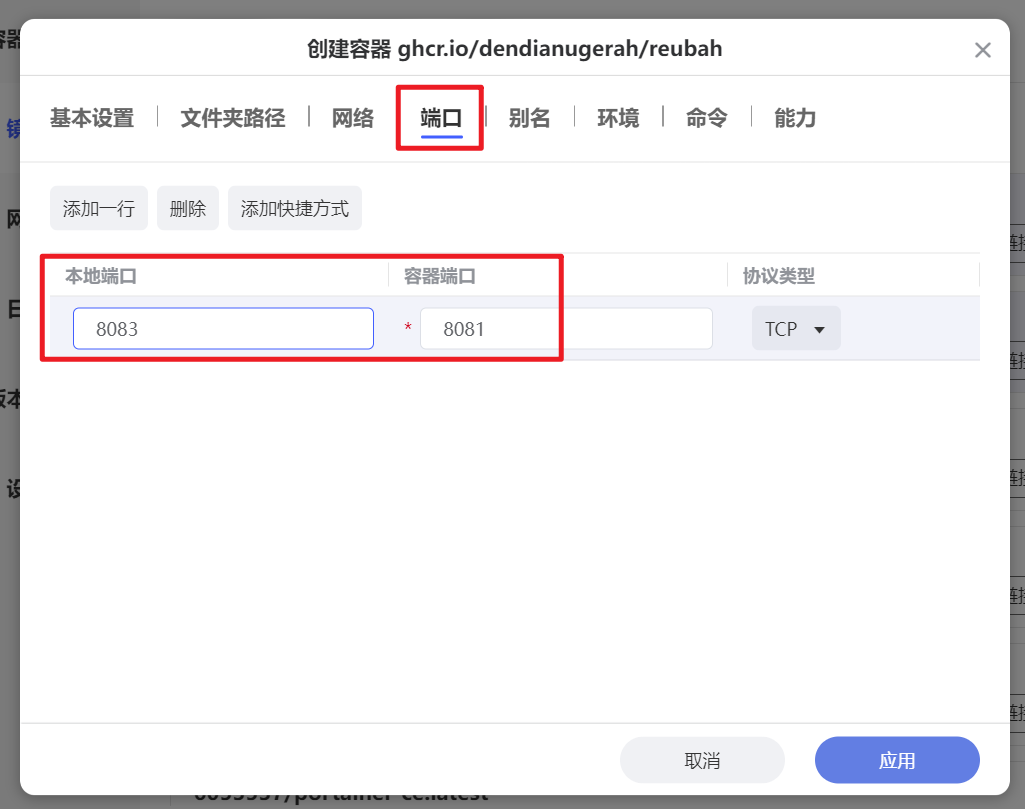Image resolution: width=1025 pixels, height=809 pixels.
Task: Click the 删除 button
Action: 187,207
